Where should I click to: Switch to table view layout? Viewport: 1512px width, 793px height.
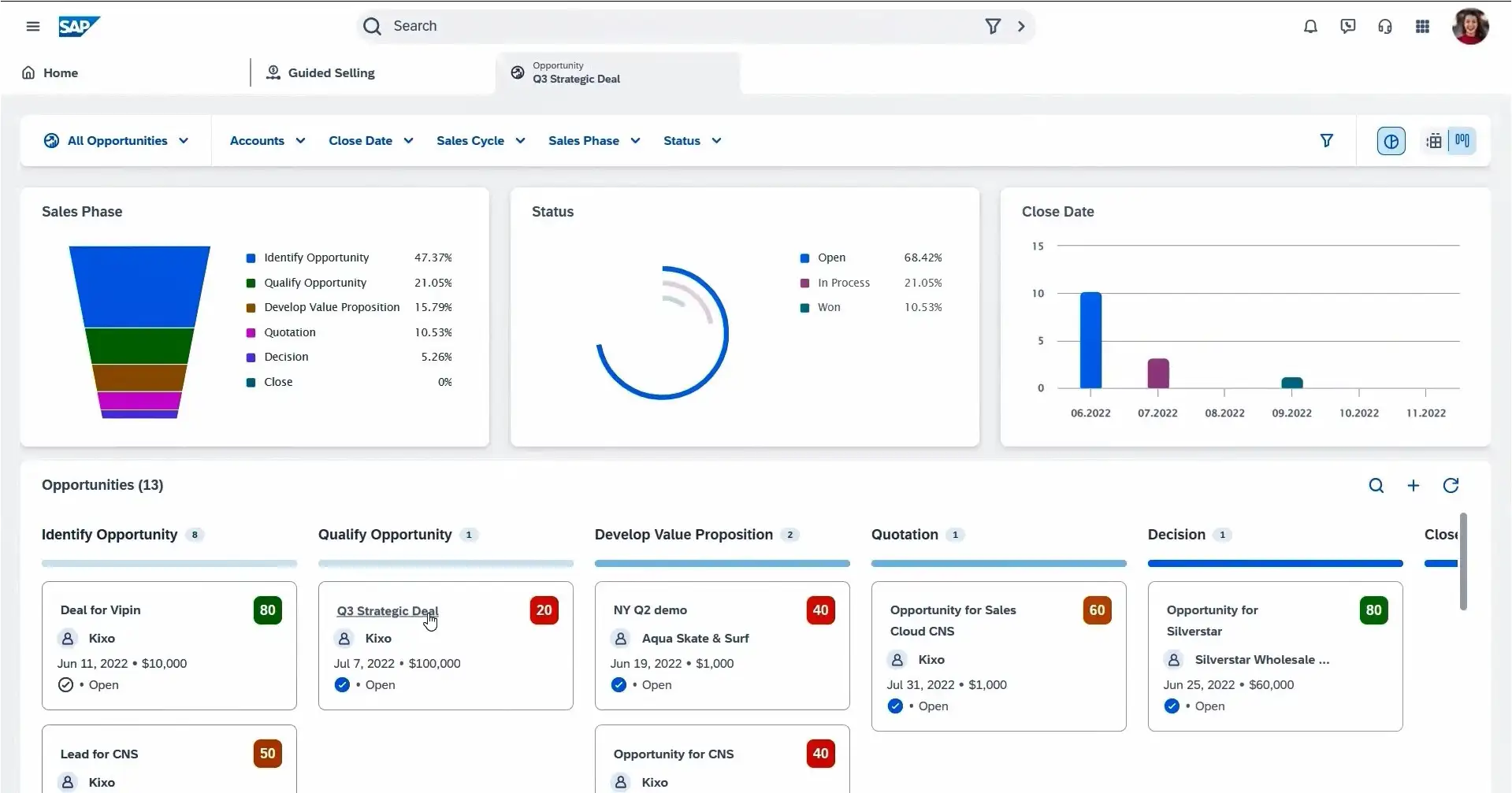[1434, 141]
